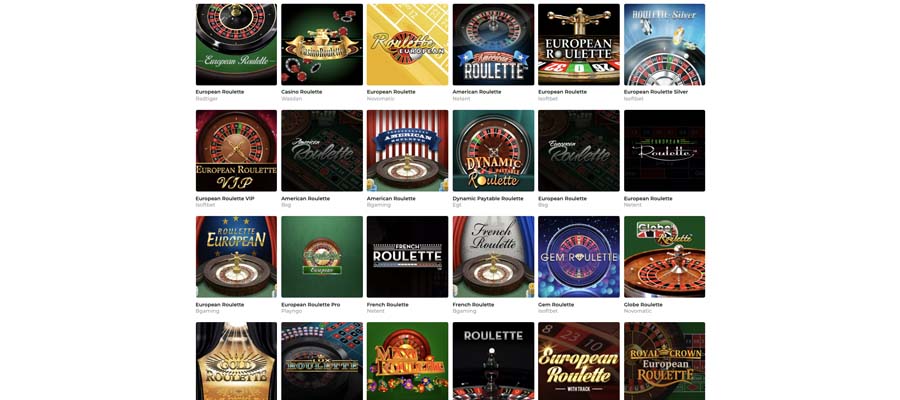Viewport: 900px width, 400px height.
Task: Select the Globe Roulette game tile
Action: (x=665, y=257)
